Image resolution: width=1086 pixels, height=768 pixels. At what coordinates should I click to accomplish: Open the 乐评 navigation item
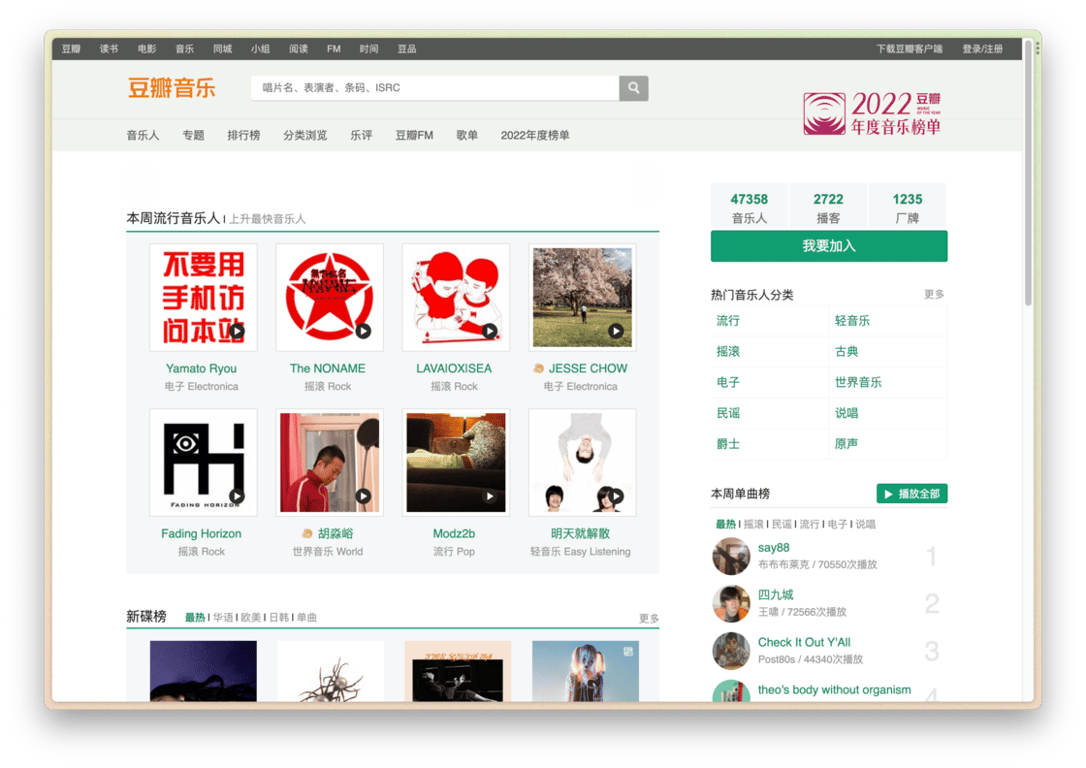click(x=361, y=135)
